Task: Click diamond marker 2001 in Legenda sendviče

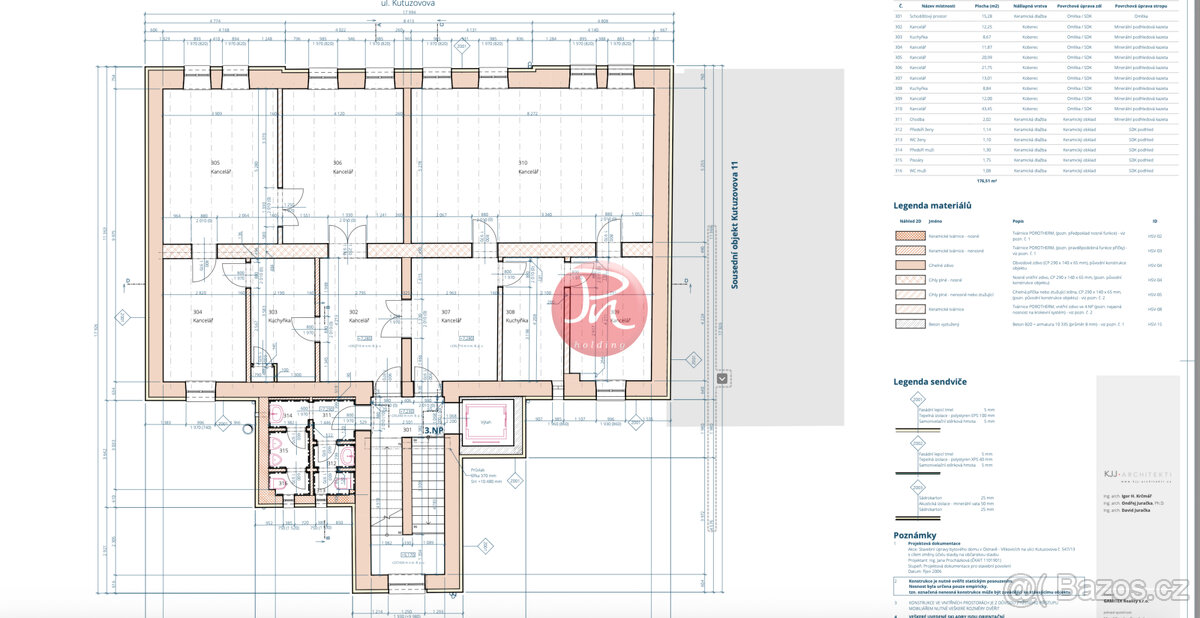Action: click(x=918, y=399)
